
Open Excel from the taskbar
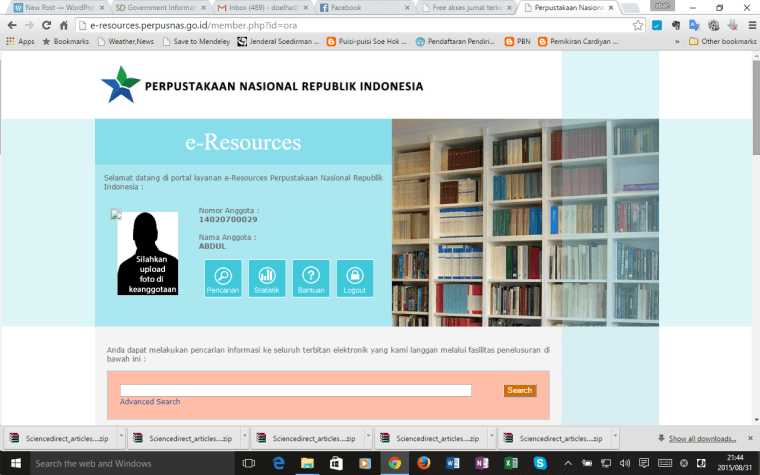tap(511, 463)
